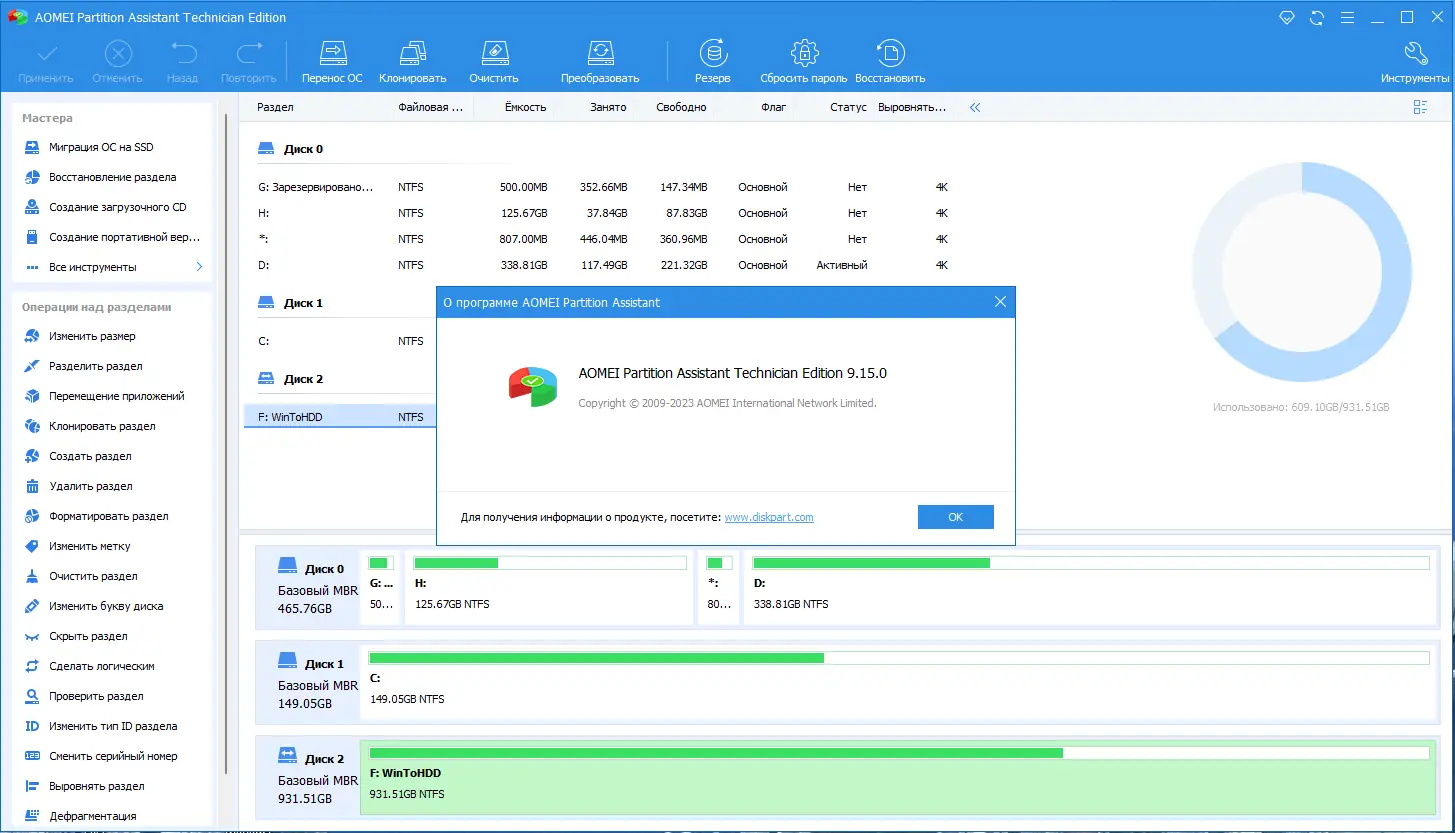Click the diamond registration icon in title bar

pos(1287,17)
